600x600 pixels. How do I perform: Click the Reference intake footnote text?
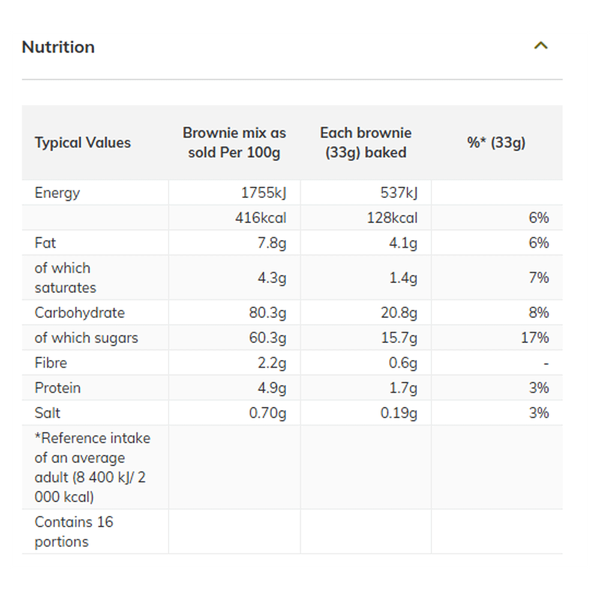92,467
